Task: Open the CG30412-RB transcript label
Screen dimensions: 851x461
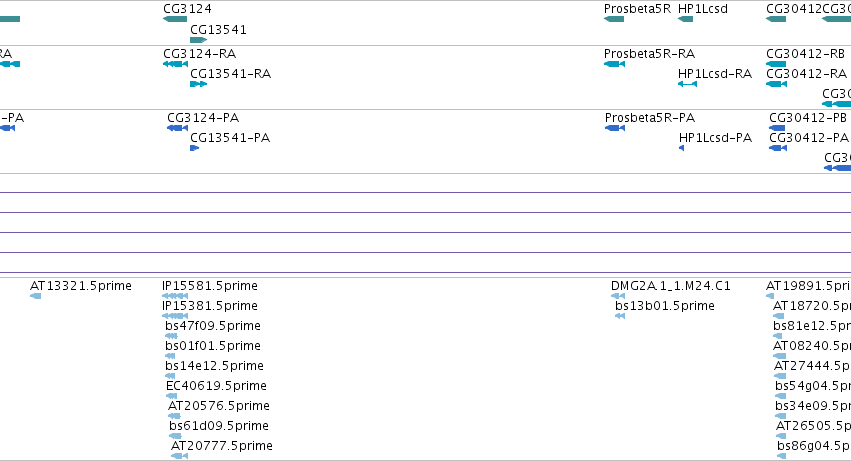Action: [x=805, y=54]
